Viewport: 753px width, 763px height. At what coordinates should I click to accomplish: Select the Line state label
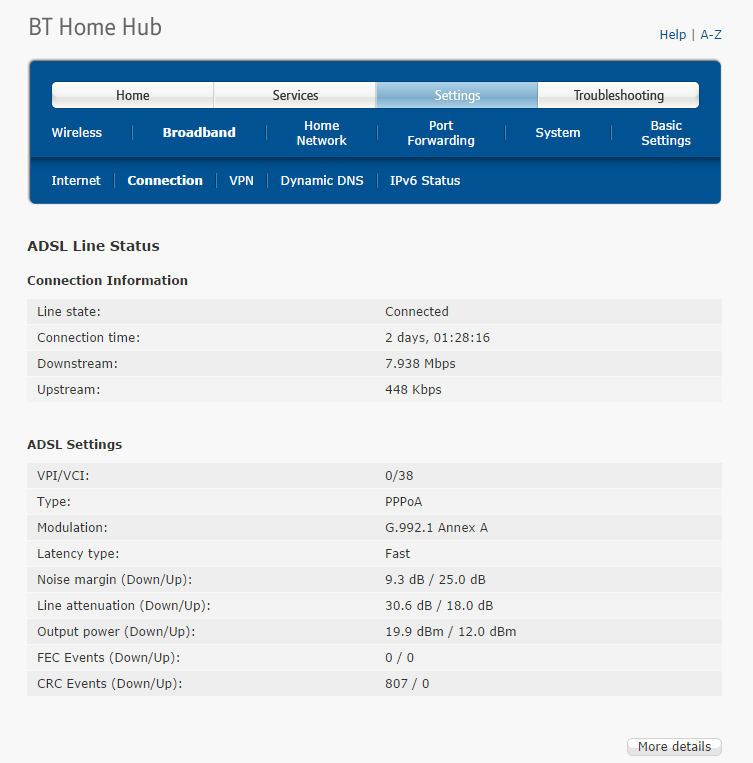point(69,311)
